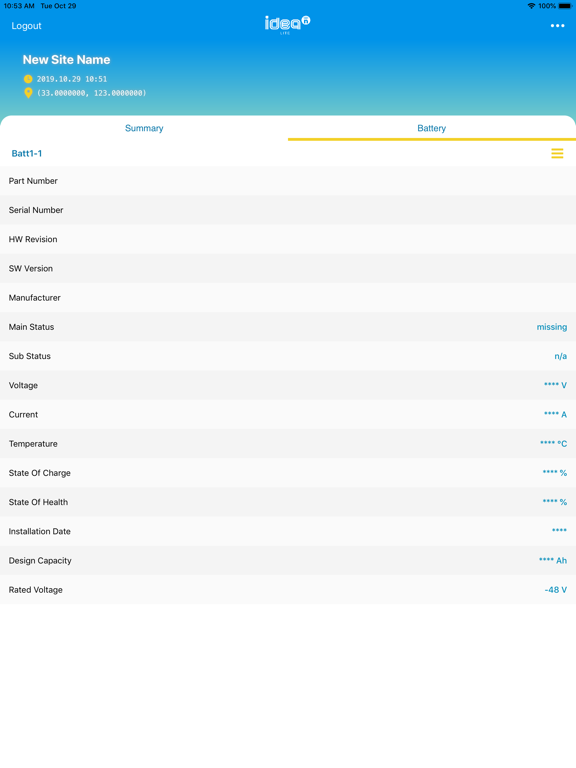Tap the '**** A' current value
Screen dimensions: 576x768
(x=555, y=414)
